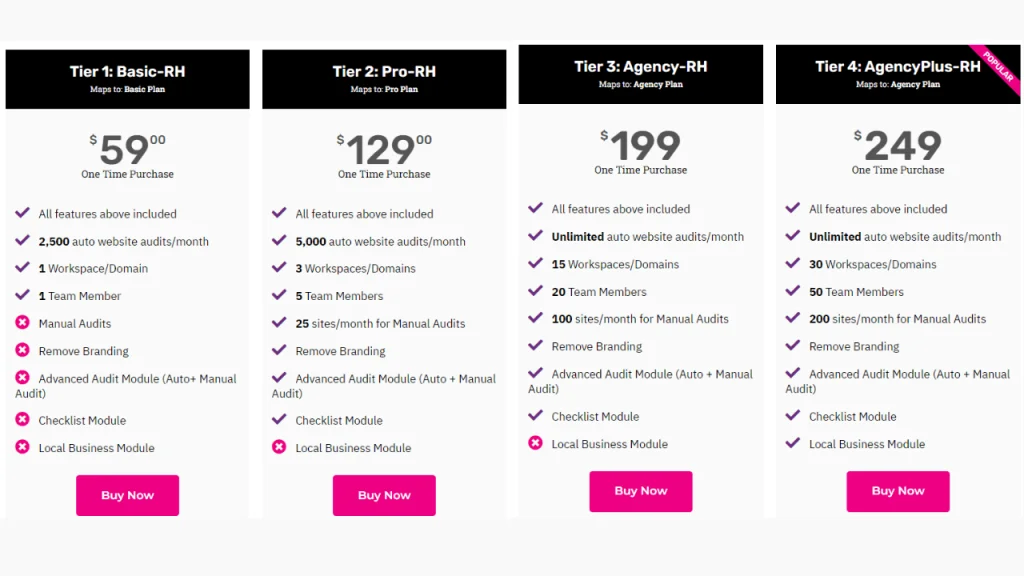Image resolution: width=1024 pixels, height=576 pixels.
Task: Click the X icon by Basic Checklist Module
Action: coord(22,420)
